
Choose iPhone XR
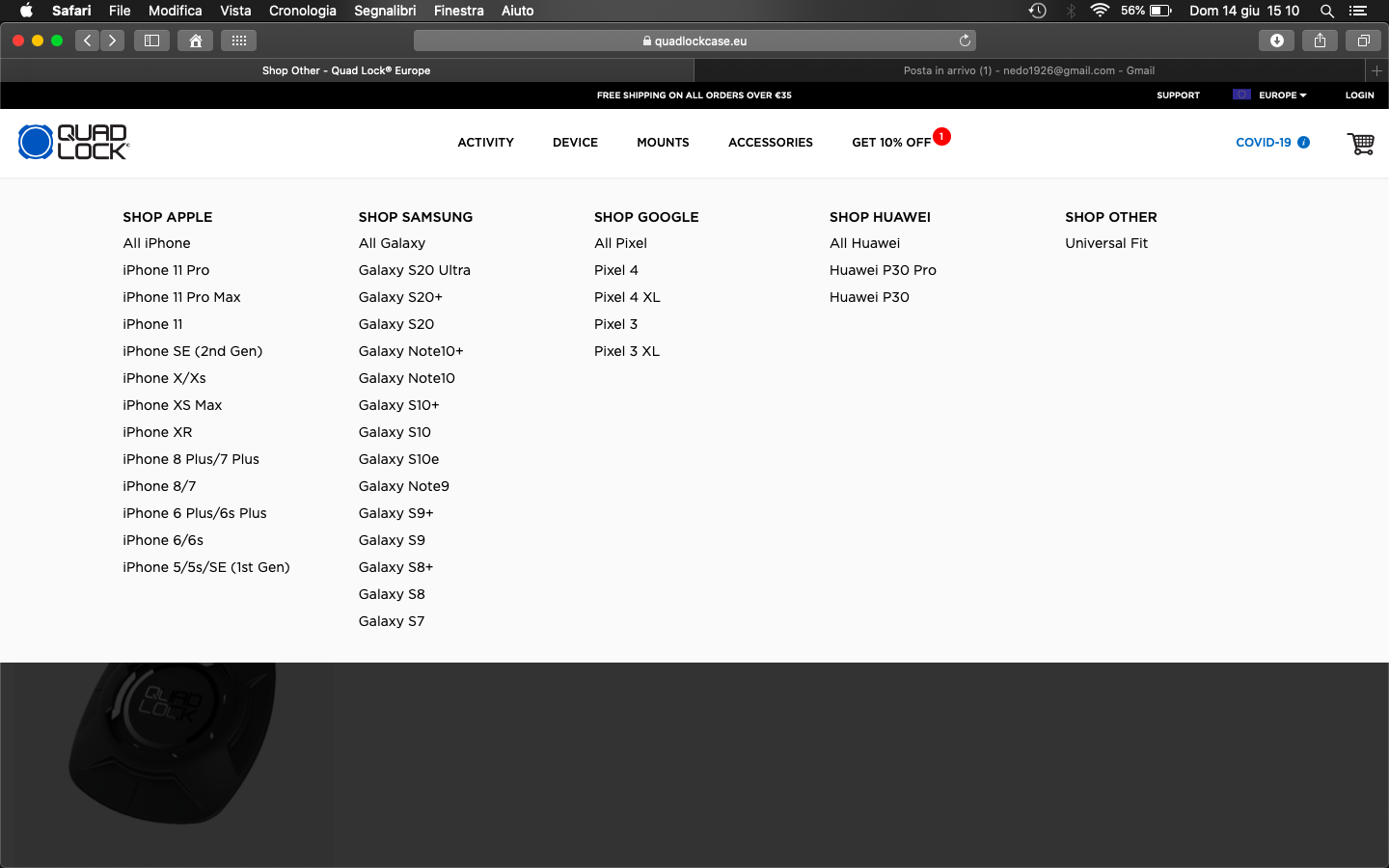coord(157,432)
